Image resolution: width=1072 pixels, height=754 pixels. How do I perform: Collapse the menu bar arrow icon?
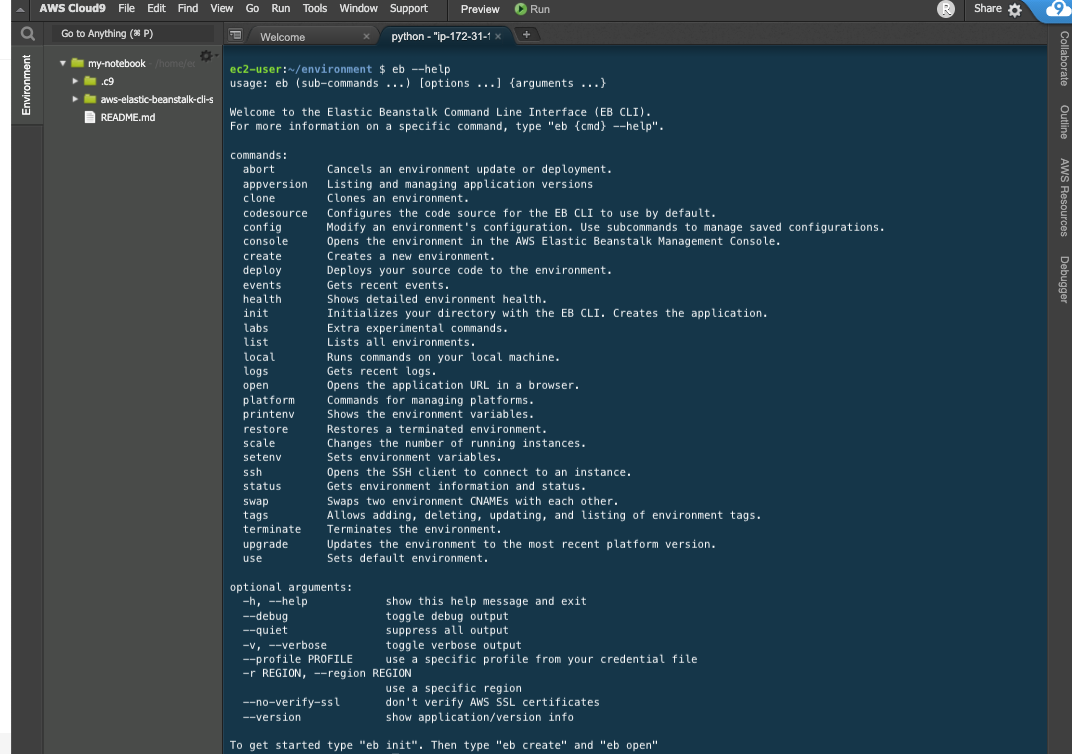coord(21,10)
